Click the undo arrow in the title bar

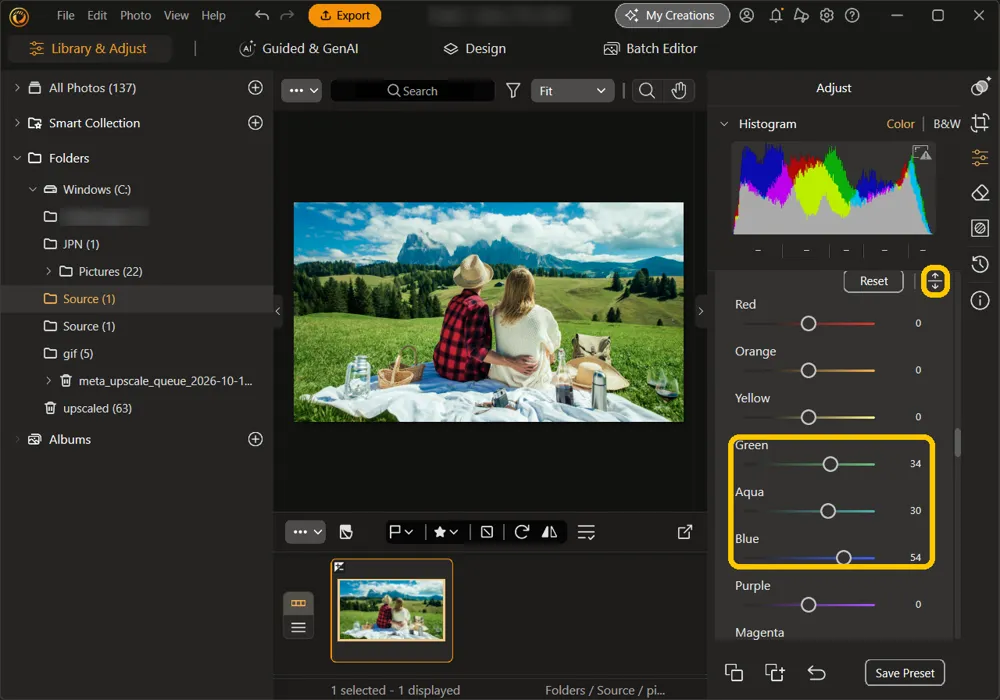(x=261, y=15)
